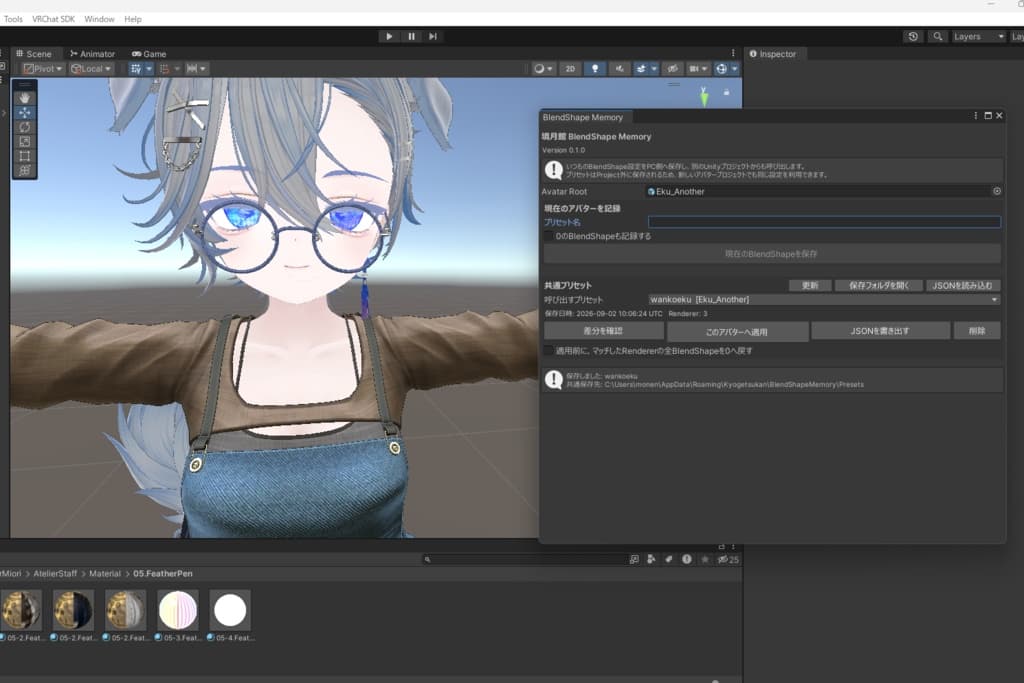Screen dimensions: 1024x683
Task: Click 現在のBlendShapeを保存 button
Action: coord(771,253)
